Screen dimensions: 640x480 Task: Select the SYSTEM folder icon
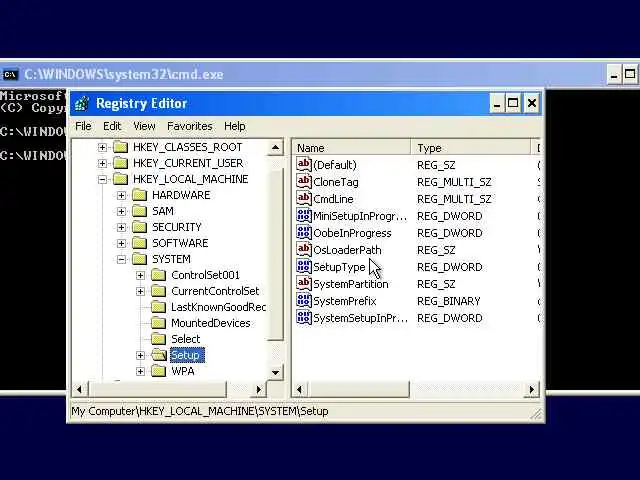coord(140,259)
